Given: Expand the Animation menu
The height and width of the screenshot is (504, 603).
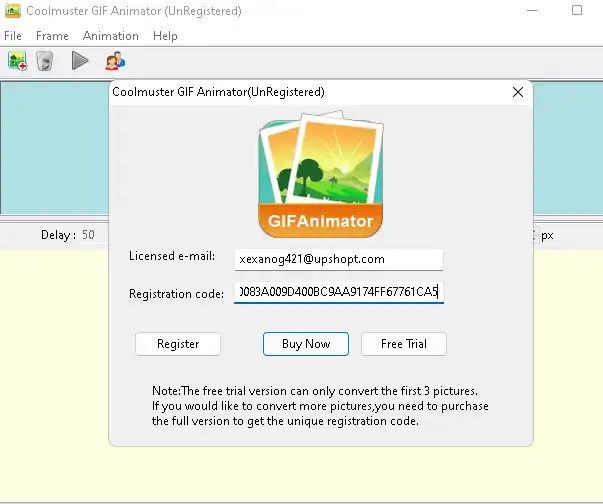Looking at the screenshot, I should [111, 36].
